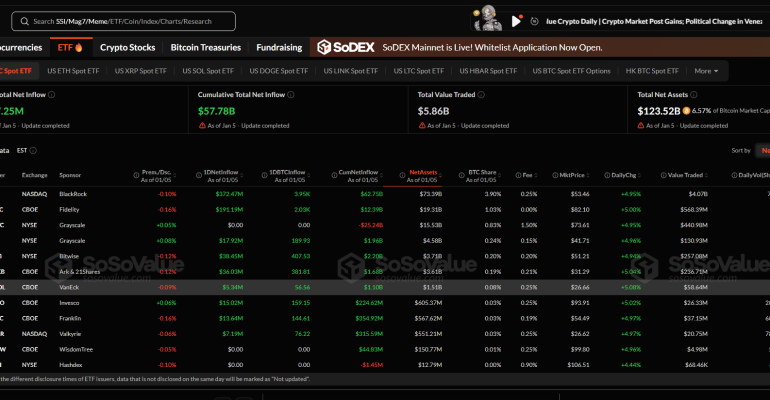770x400 pixels.
Task: Select the US HBAR Spot ETF tab
Action: [x=488, y=71]
